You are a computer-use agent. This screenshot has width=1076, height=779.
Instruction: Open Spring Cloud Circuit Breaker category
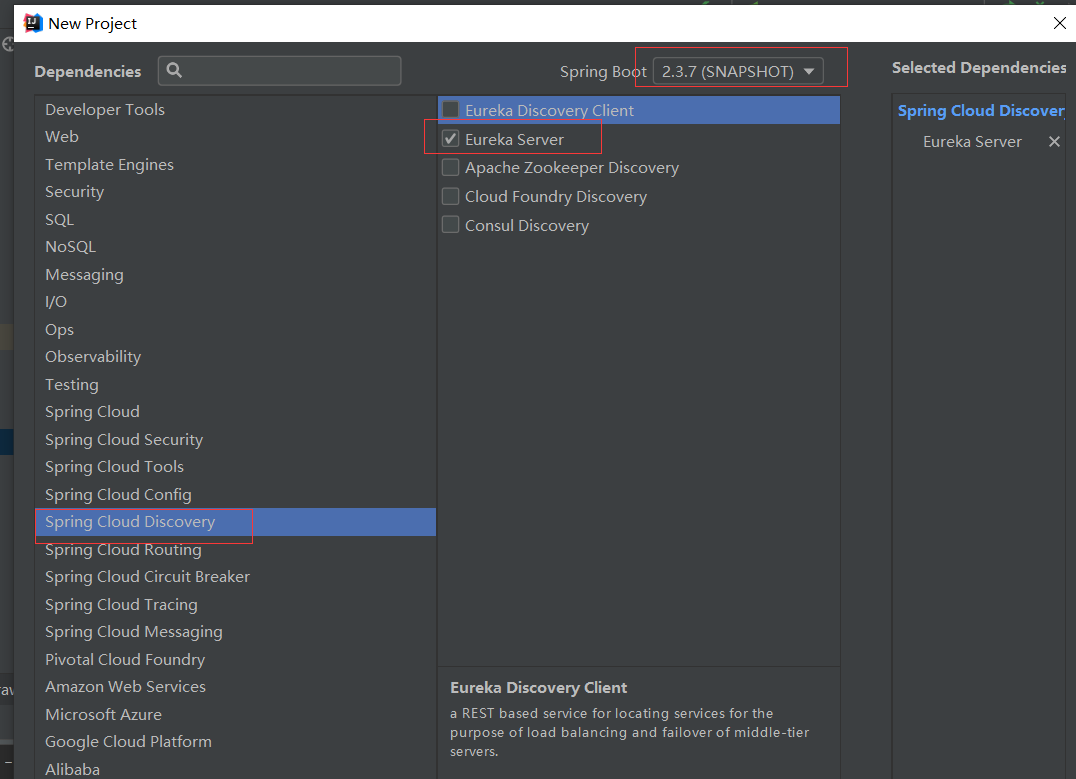tap(235, 577)
